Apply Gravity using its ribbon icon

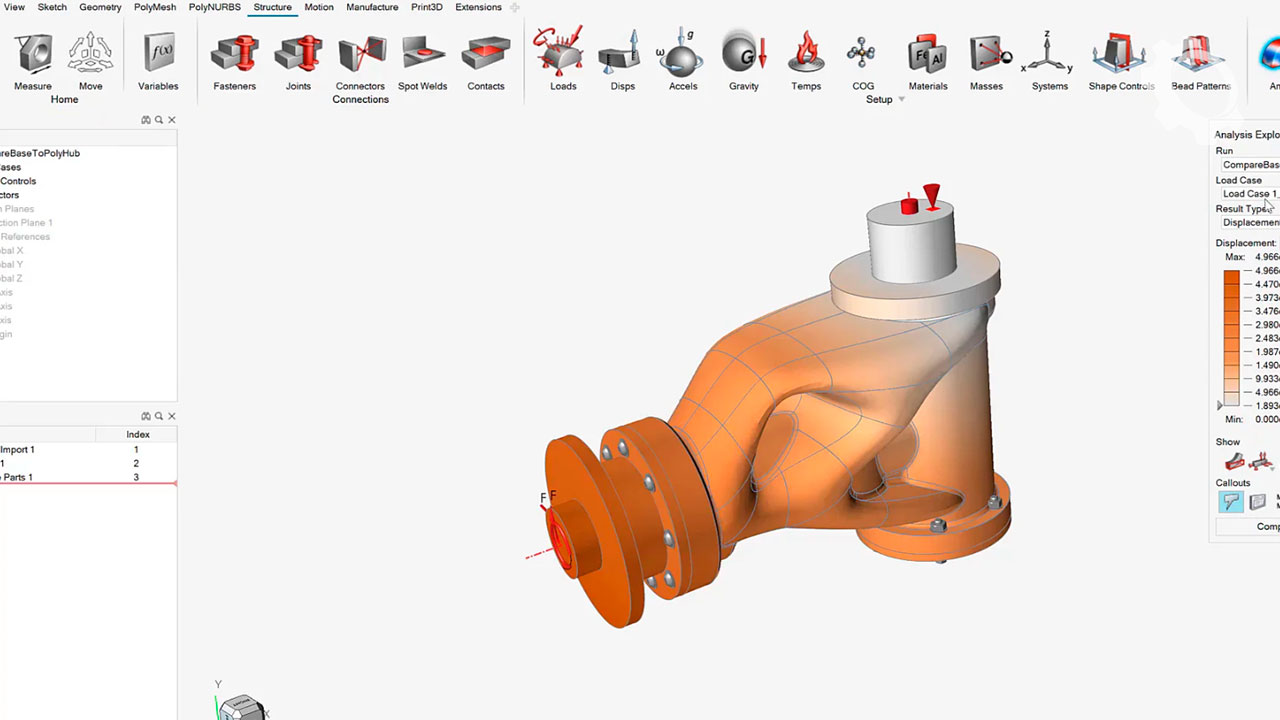743,54
